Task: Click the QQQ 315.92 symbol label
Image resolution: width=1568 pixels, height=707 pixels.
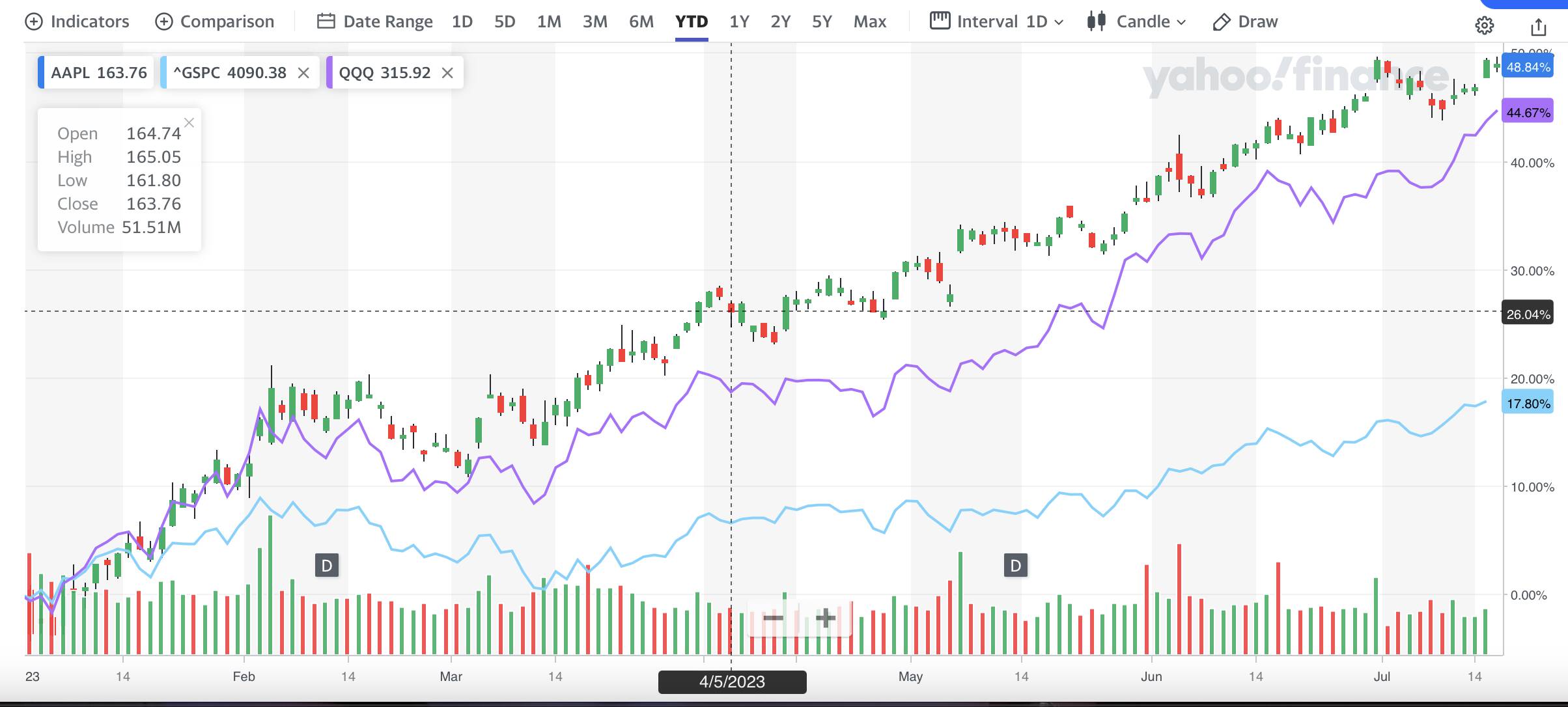Action: click(x=385, y=72)
